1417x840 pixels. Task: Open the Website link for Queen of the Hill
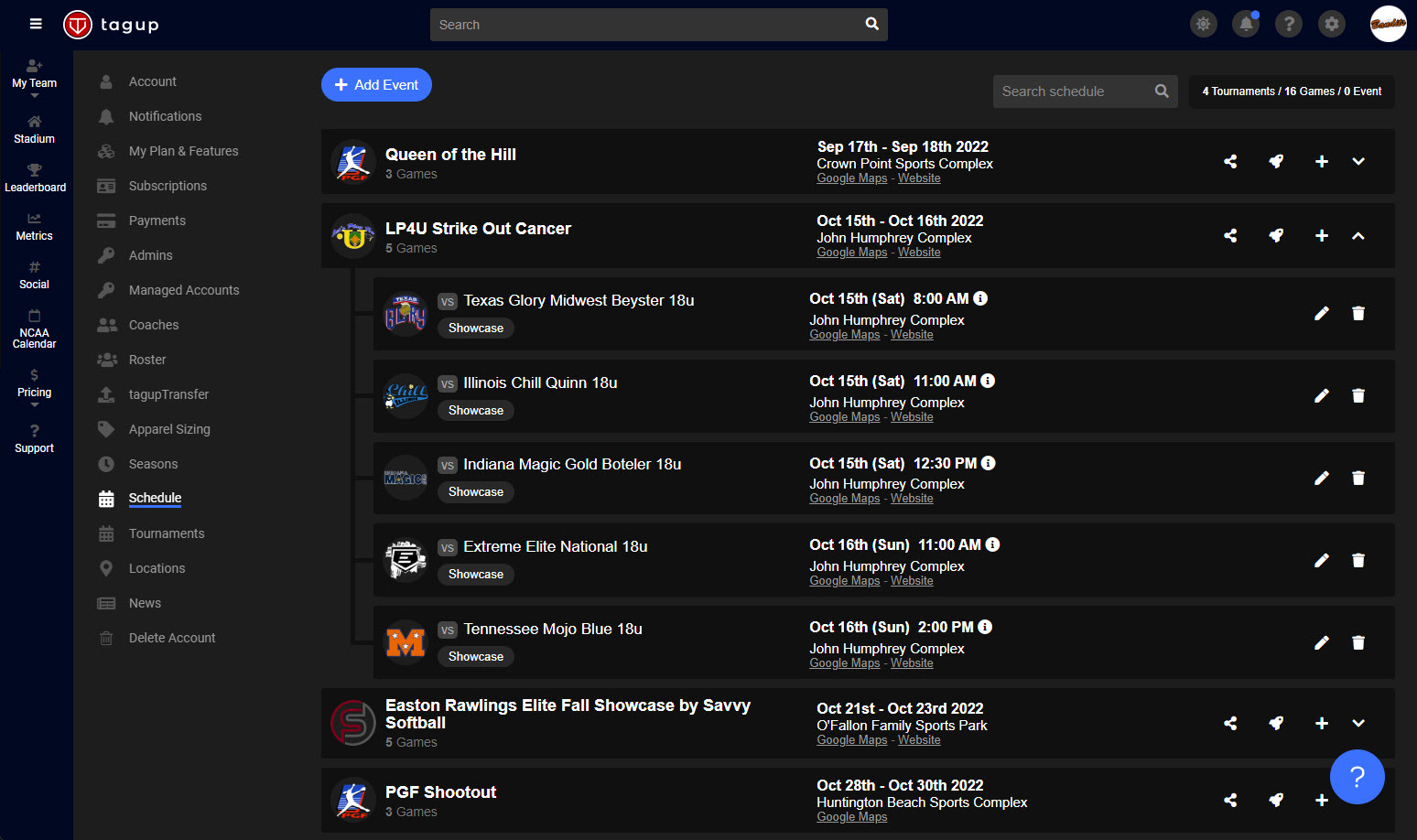[x=918, y=178]
